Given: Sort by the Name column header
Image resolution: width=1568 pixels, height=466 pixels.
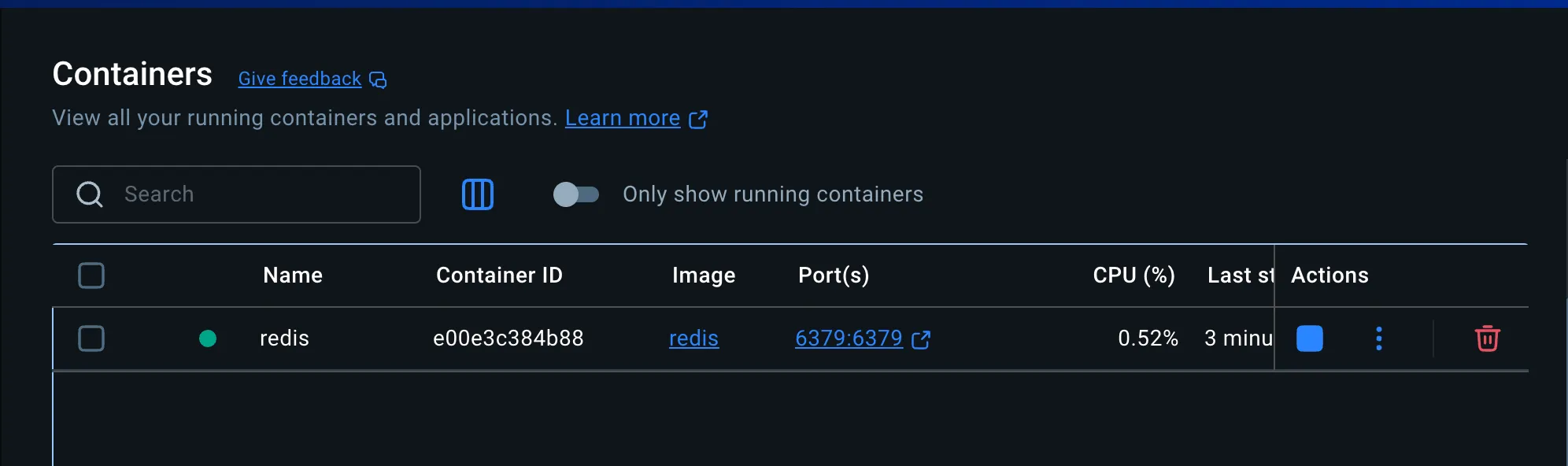Looking at the screenshot, I should pos(293,276).
